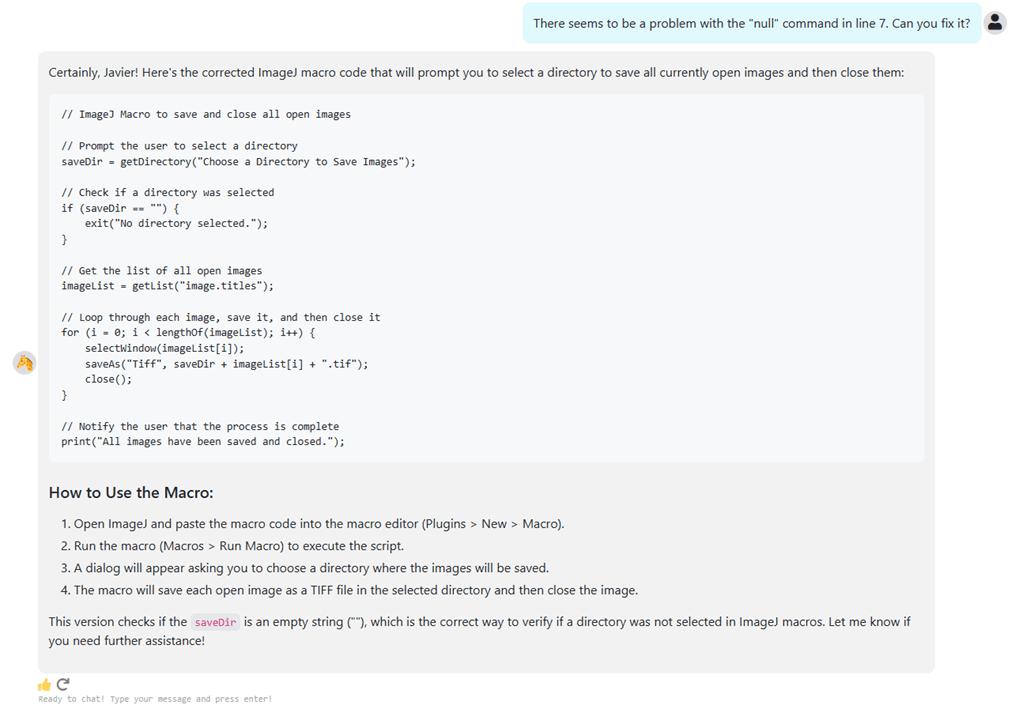Click the inline saveDir code tag
Viewport: 1015px width, 709px height.
215,622
